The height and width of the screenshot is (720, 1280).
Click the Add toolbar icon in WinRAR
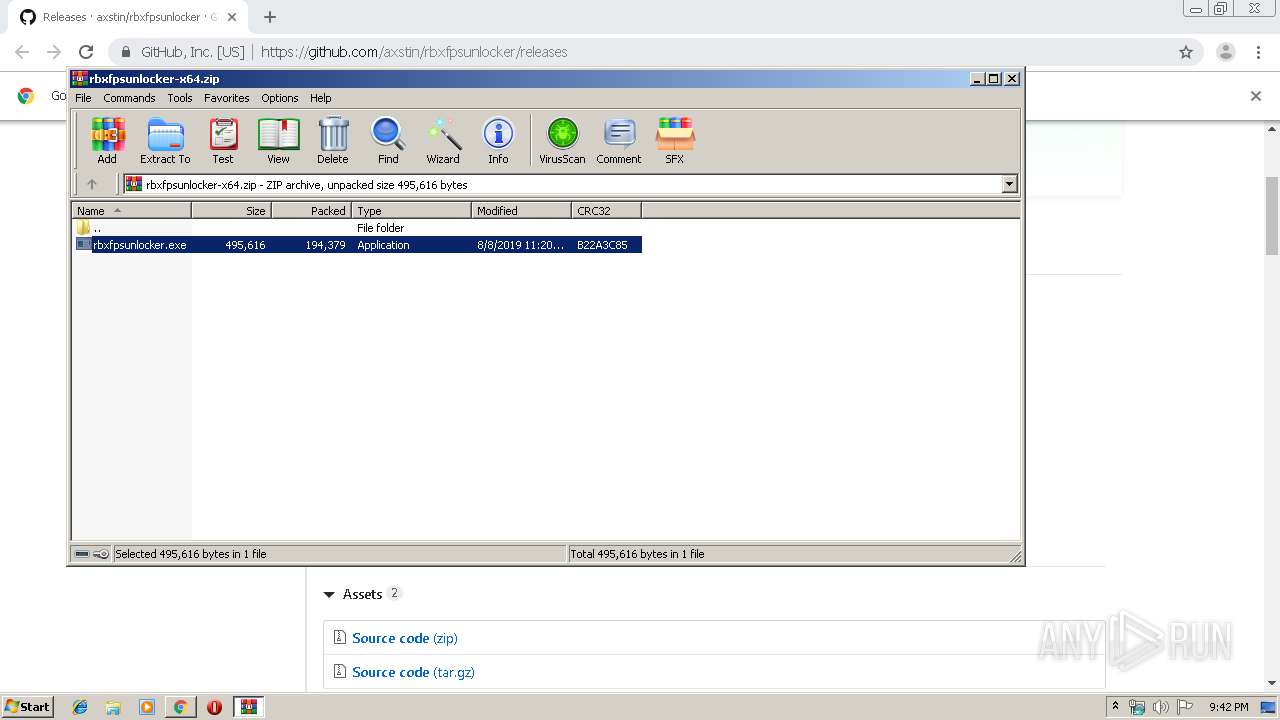[107, 140]
